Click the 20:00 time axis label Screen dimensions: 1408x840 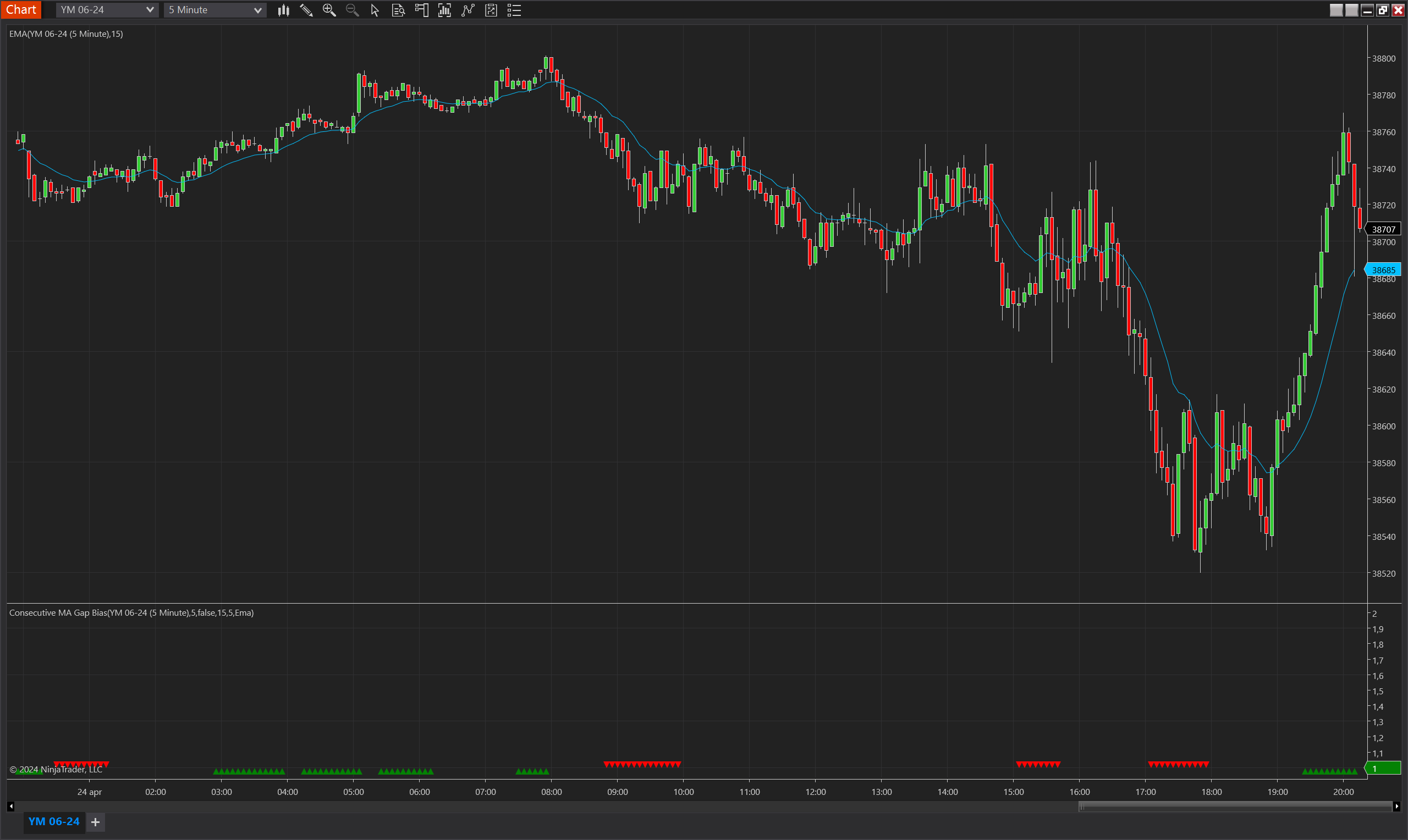pos(1344,792)
